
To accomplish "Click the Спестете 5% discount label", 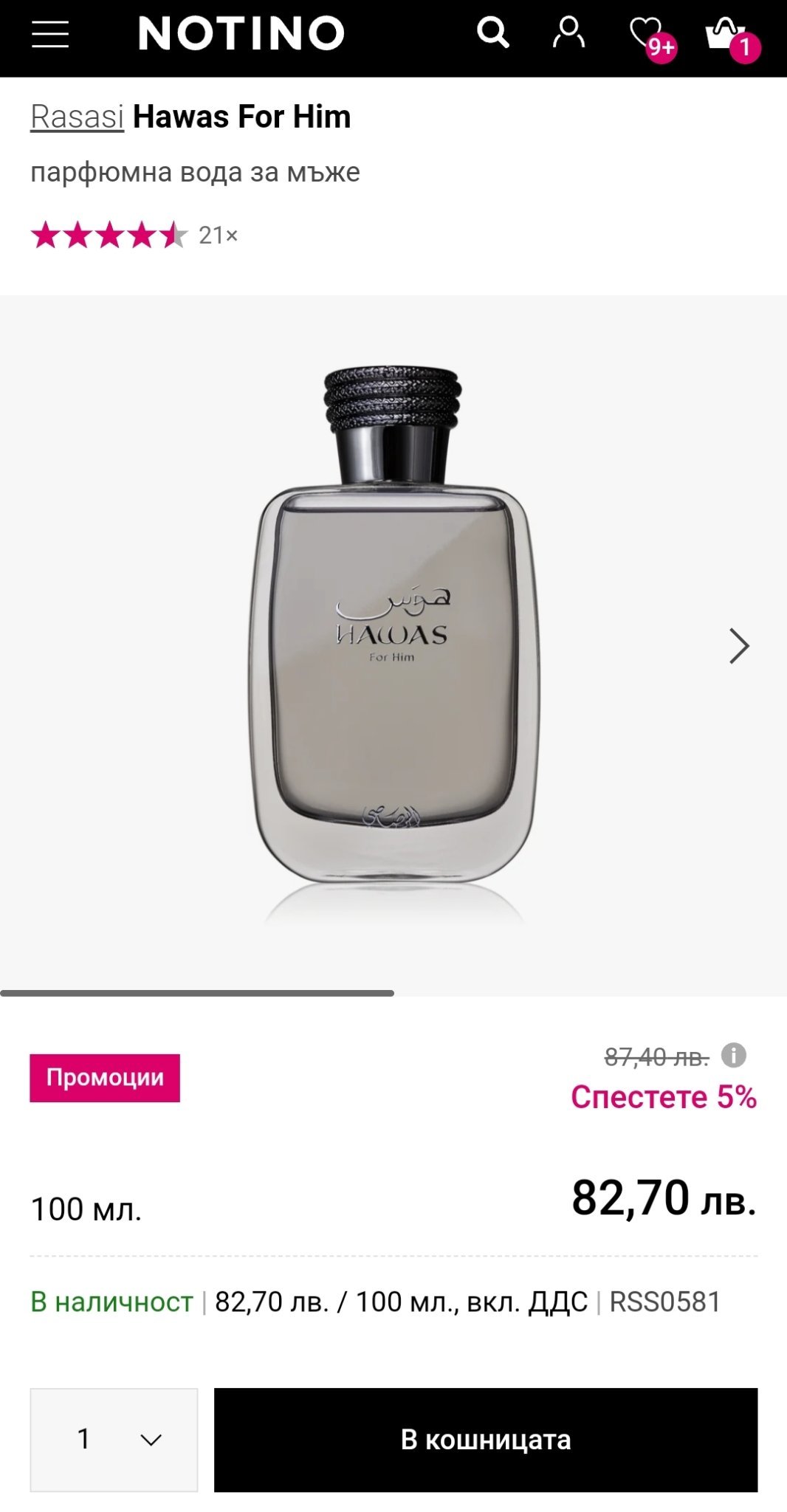I will click(x=664, y=1097).
